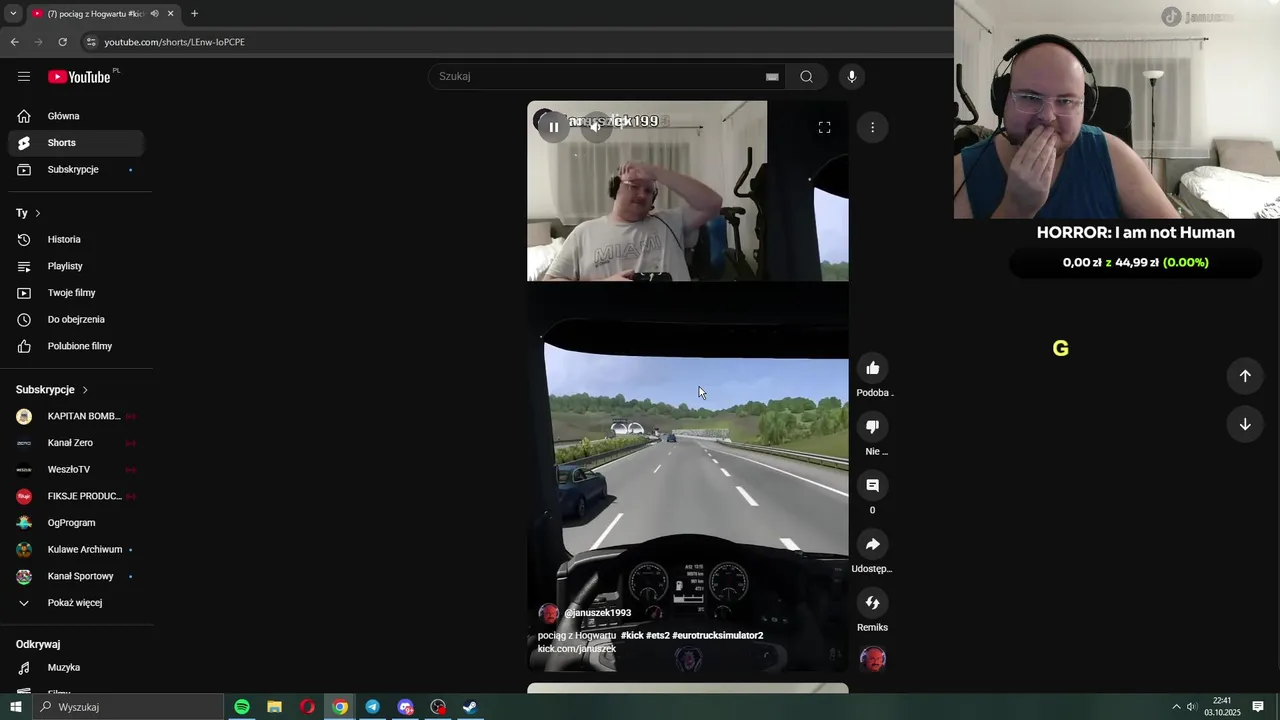Open @januszek1993 channel from the Short
Viewport: 1280px width, 720px height.
(597, 613)
